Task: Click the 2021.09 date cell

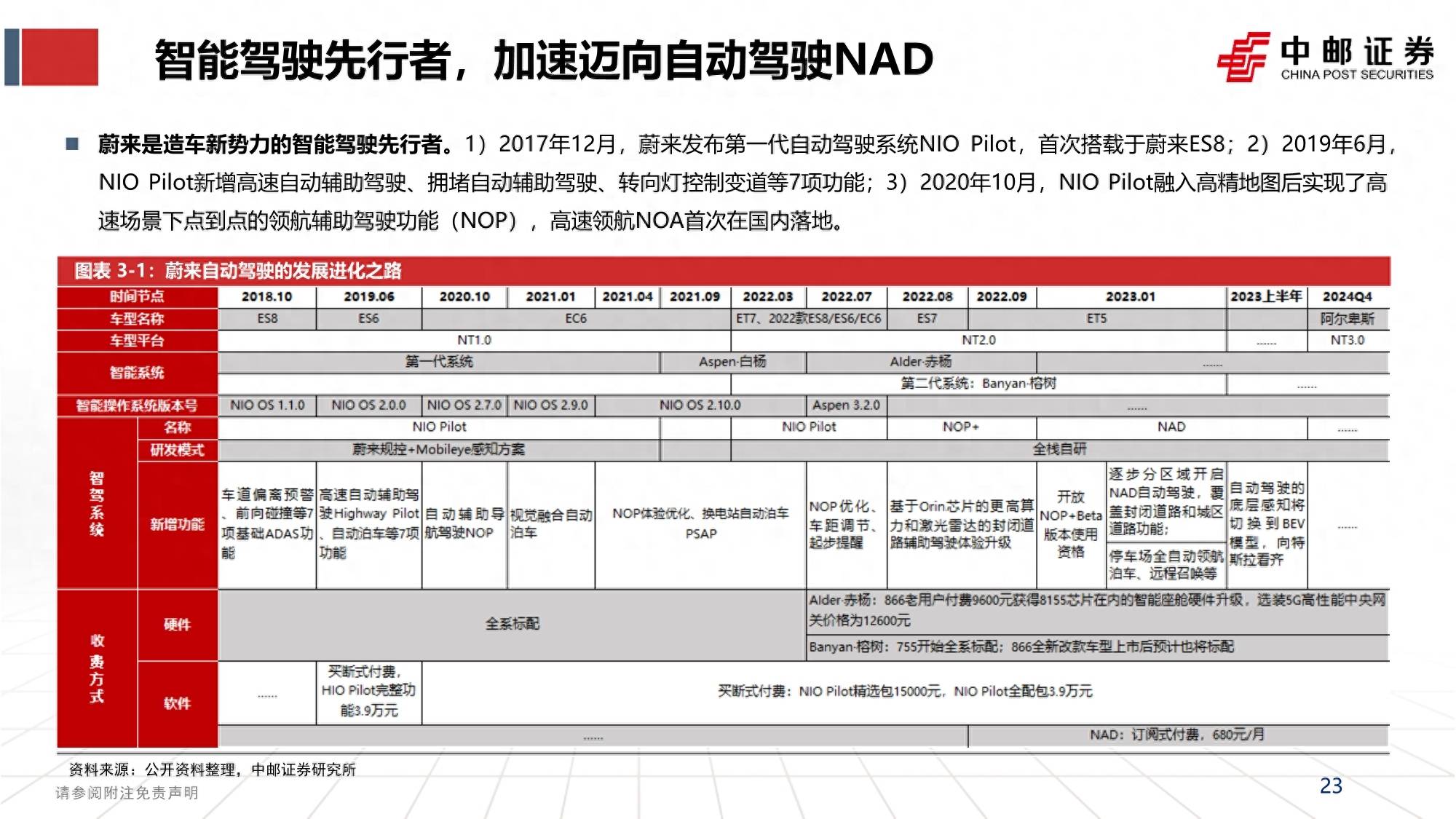Action: point(695,296)
